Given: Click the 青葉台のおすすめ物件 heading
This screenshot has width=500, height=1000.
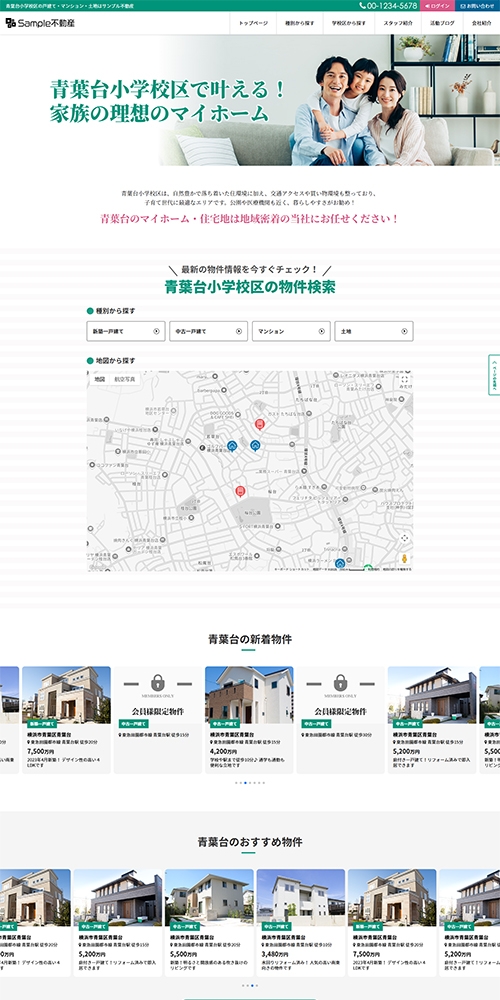Looking at the screenshot, I should [x=250, y=842].
